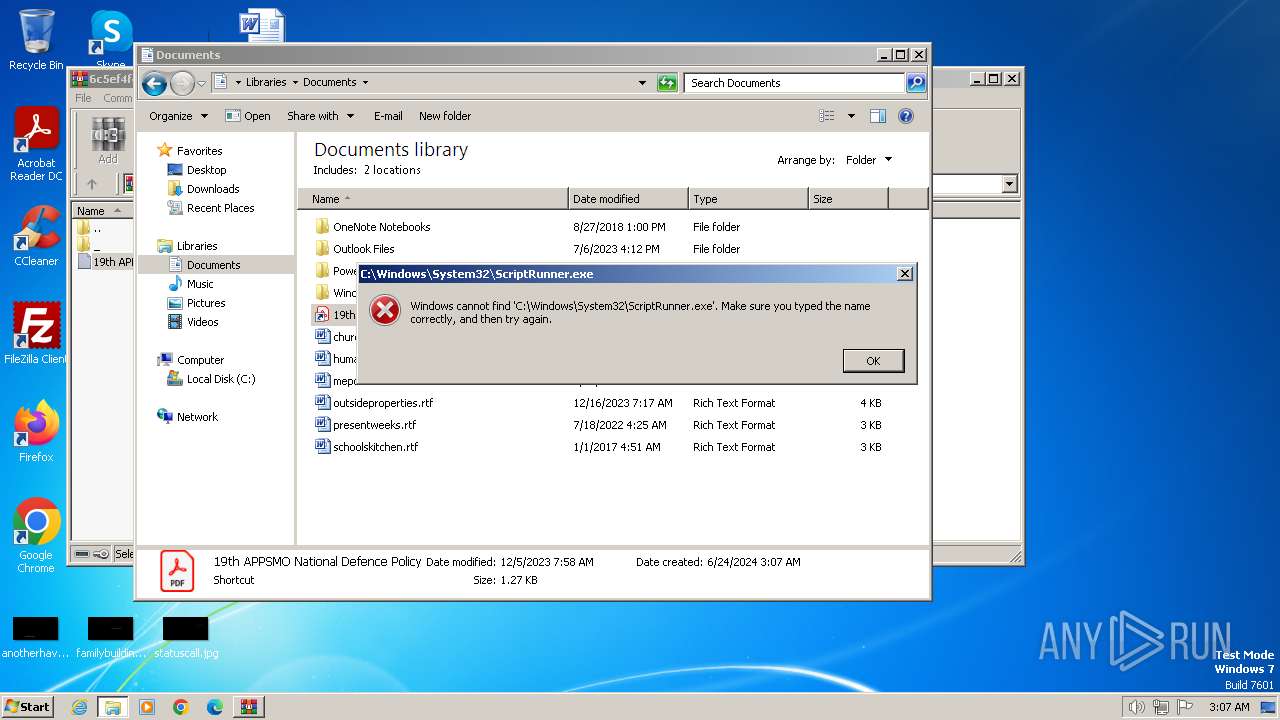This screenshot has width=1280, height=720.
Task: Switch to WinRAR taskbar window
Action: point(249,707)
